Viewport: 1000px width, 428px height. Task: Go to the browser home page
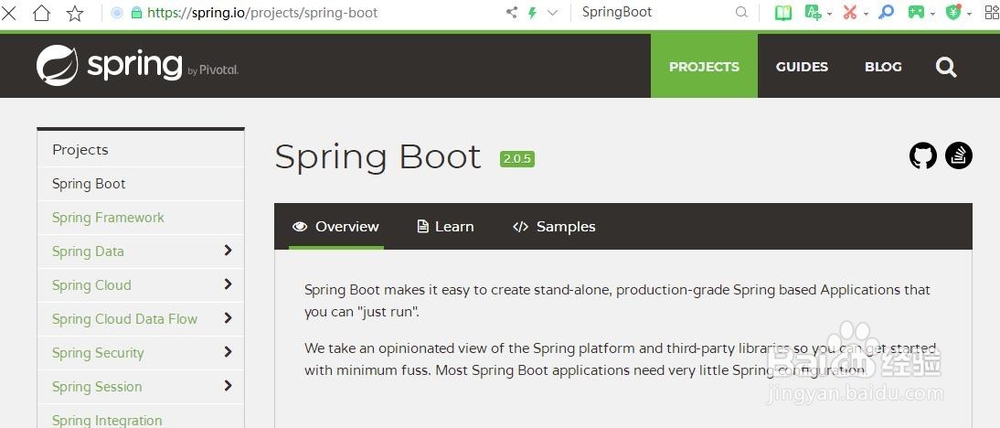click(x=41, y=13)
